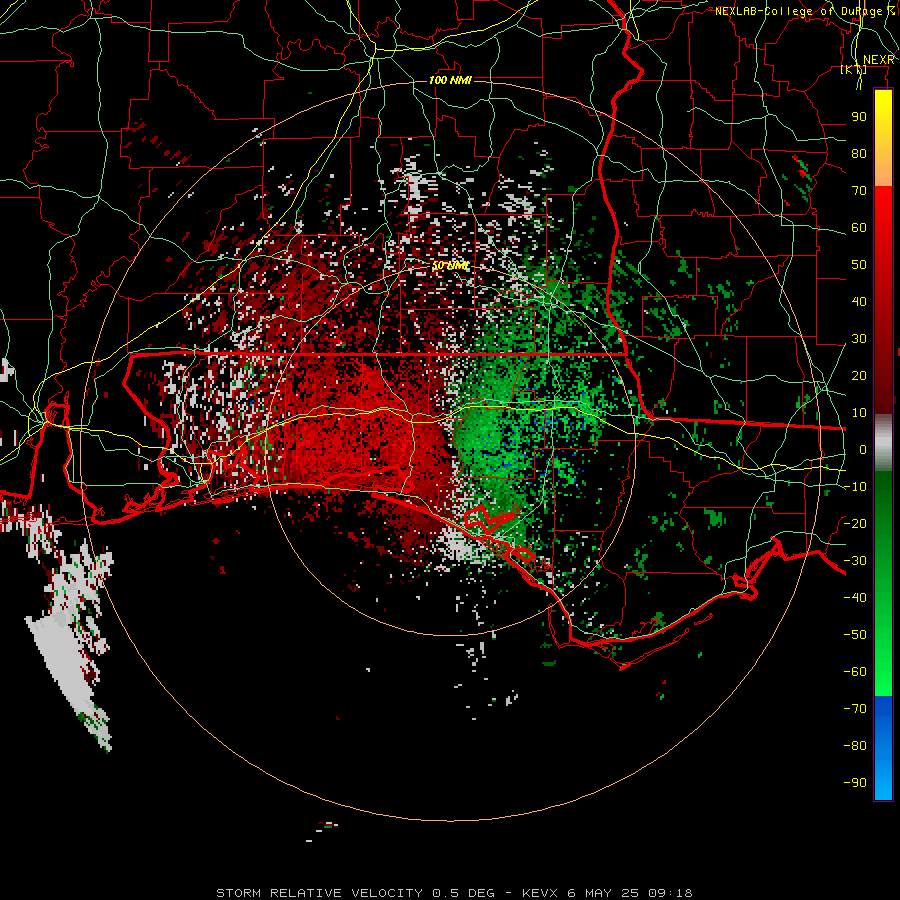The image size is (900, 900).
Task: Click the -10 value on the velocity scale
Action: [855, 487]
